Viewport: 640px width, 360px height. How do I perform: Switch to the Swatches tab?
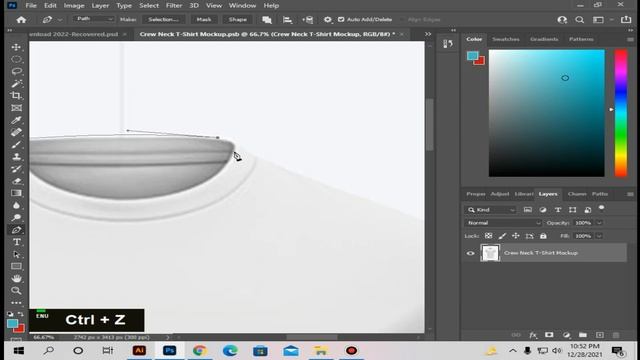point(506,39)
